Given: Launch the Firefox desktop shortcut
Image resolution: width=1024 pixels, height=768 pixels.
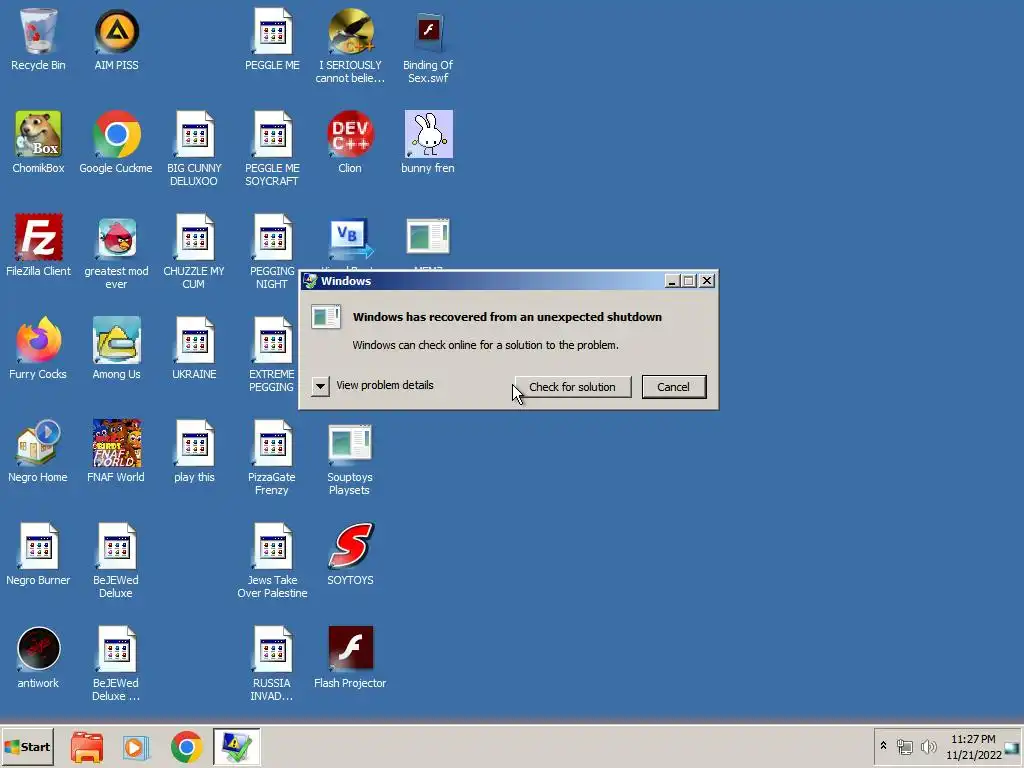Looking at the screenshot, I should coord(38,340).
